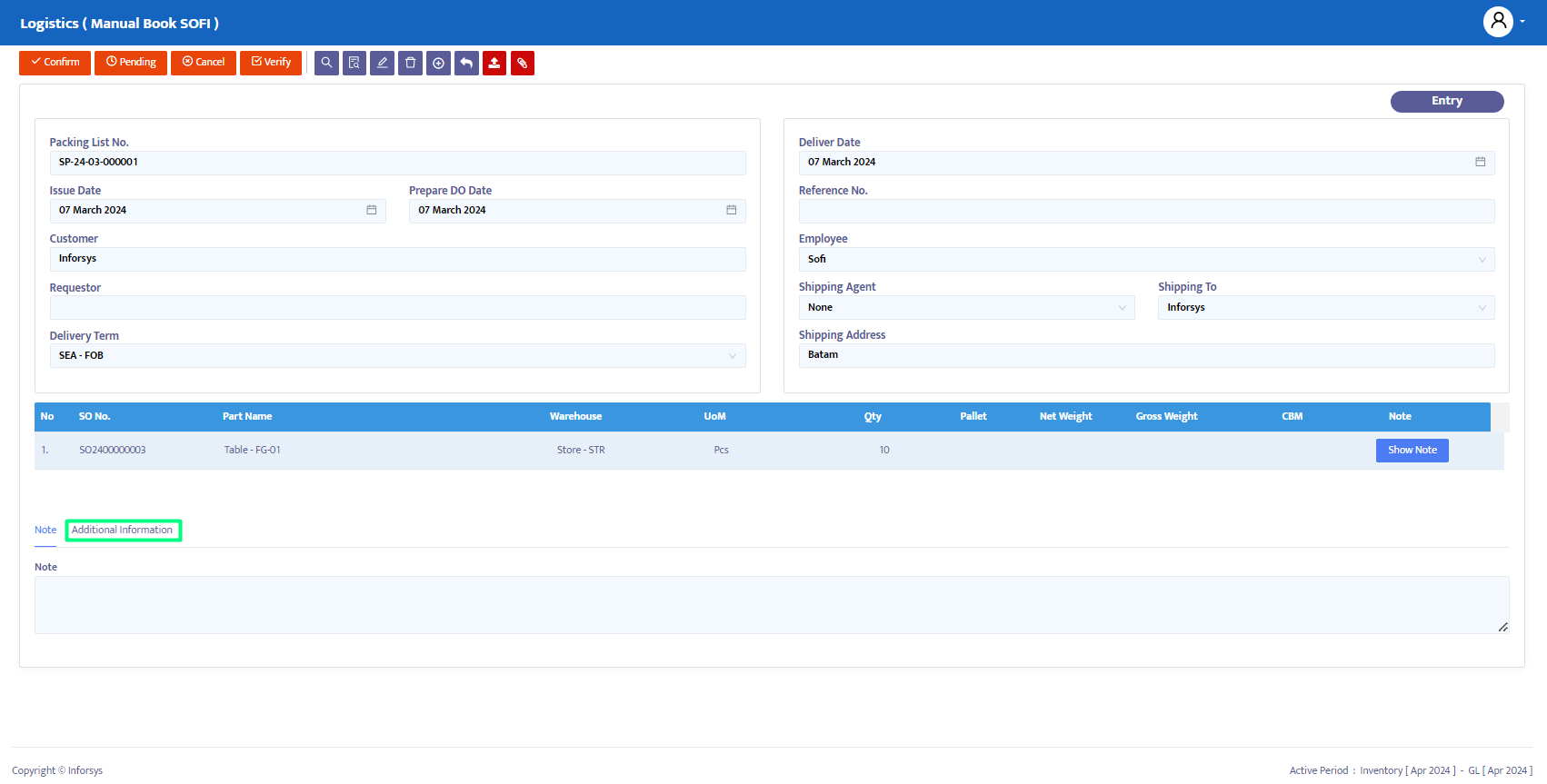
Task: Click the Prepare DO Date field
Action: pyautogui.click(x=577, y=211)
